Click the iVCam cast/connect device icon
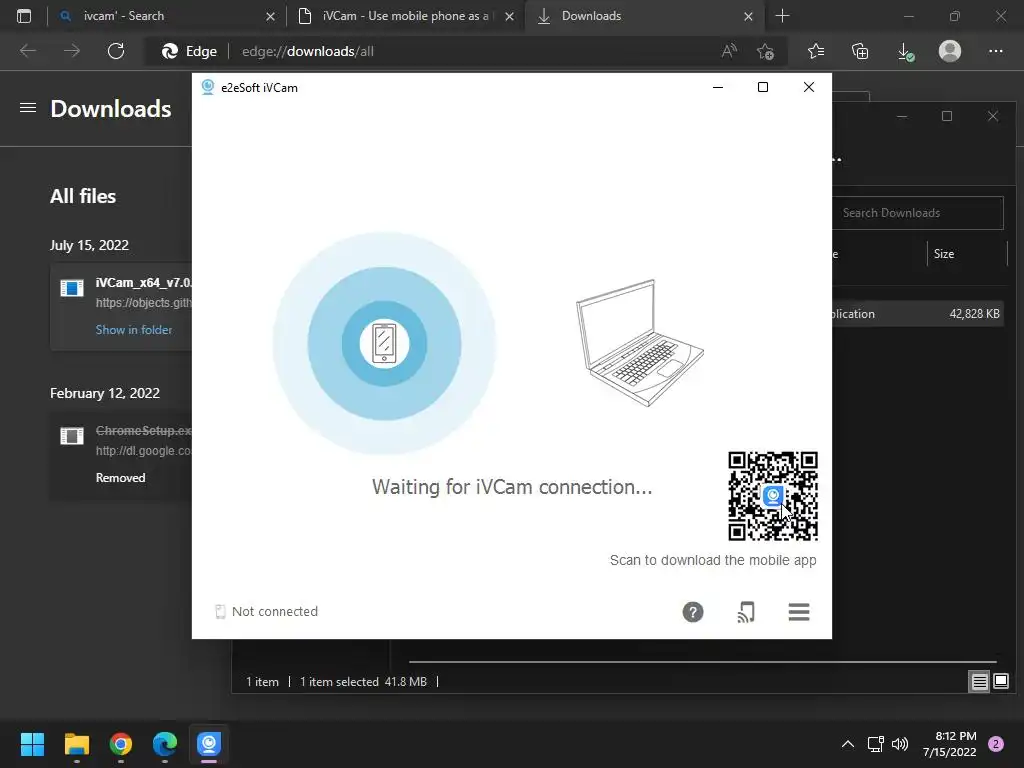The width and height of the screenshot is (1024, 768). [746, 612]
